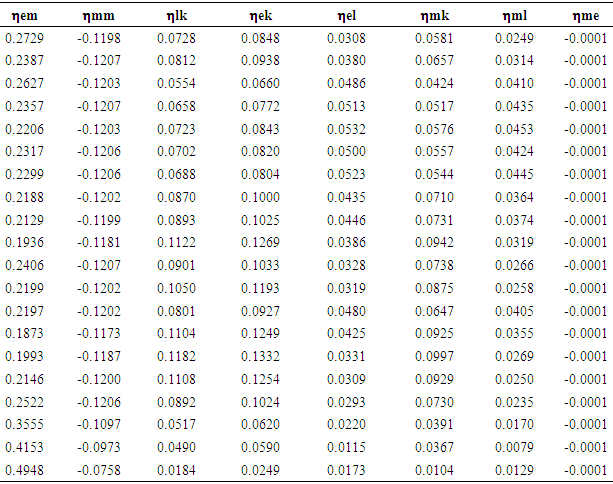This screenshot has height=484, width=613.
Task: Select the ηme column header
Action: (x=588, y=16)
